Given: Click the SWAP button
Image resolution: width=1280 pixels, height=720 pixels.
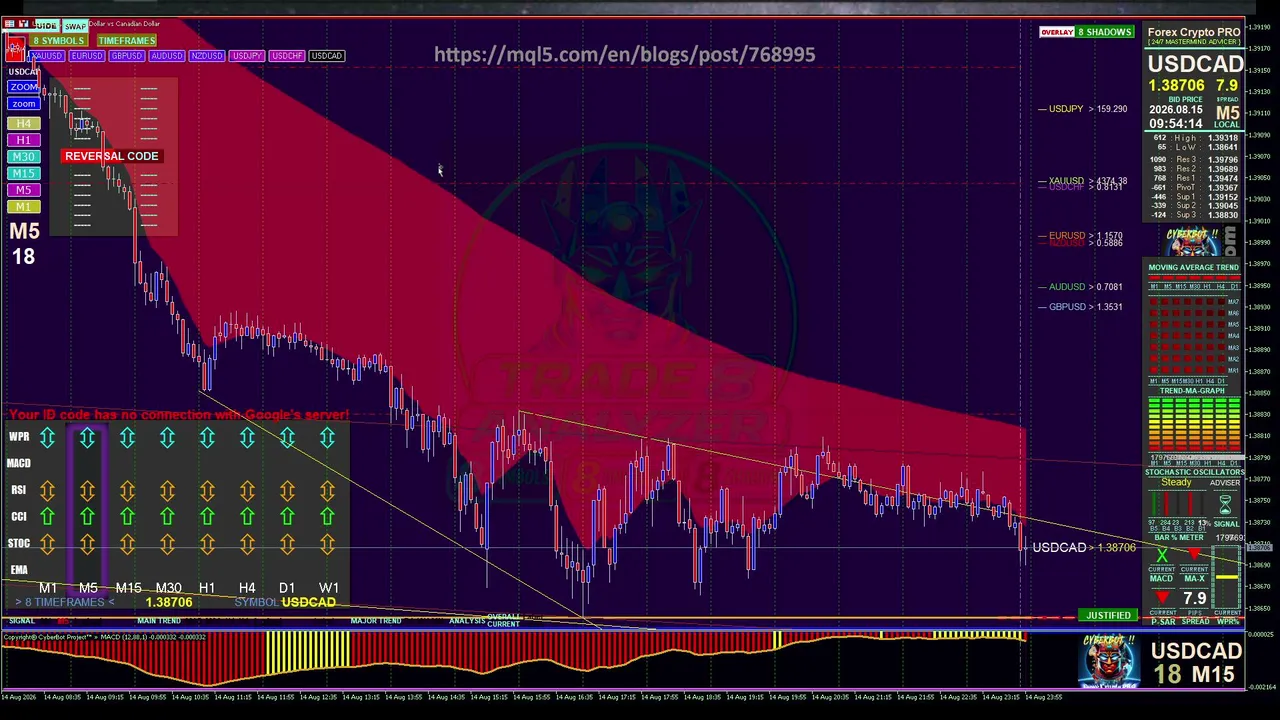Looking at the screenshot, I should tap(75, 26).
